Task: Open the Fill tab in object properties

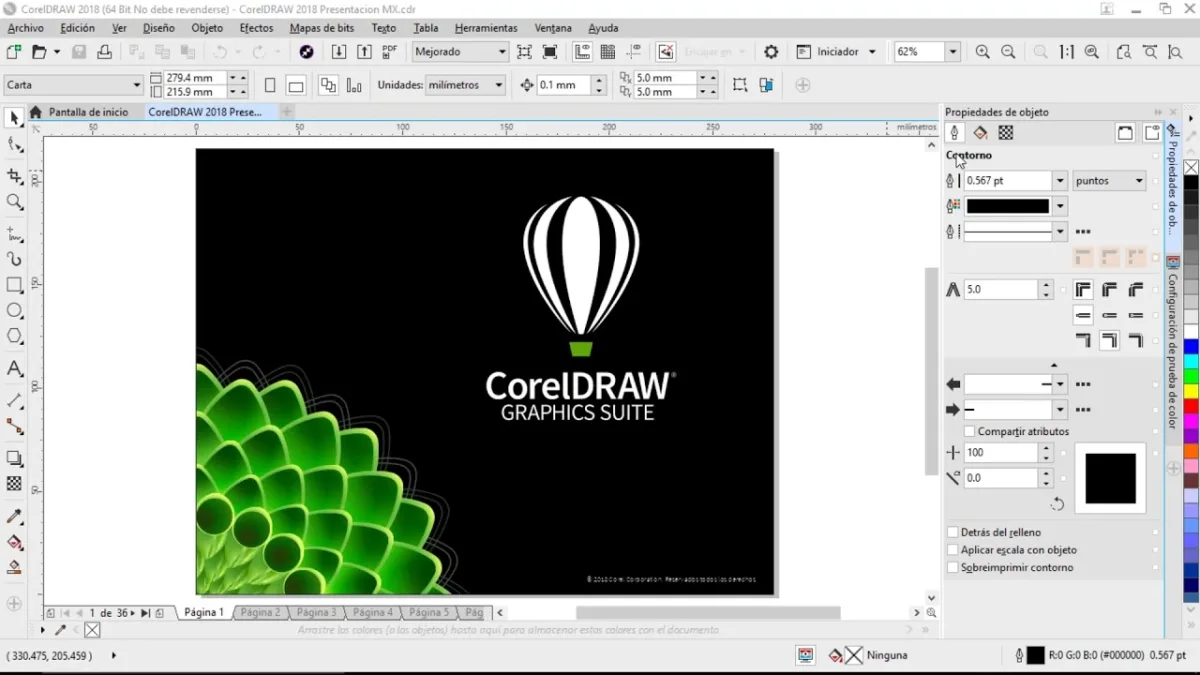Action: pyautogui.click(x=980, y=133)
